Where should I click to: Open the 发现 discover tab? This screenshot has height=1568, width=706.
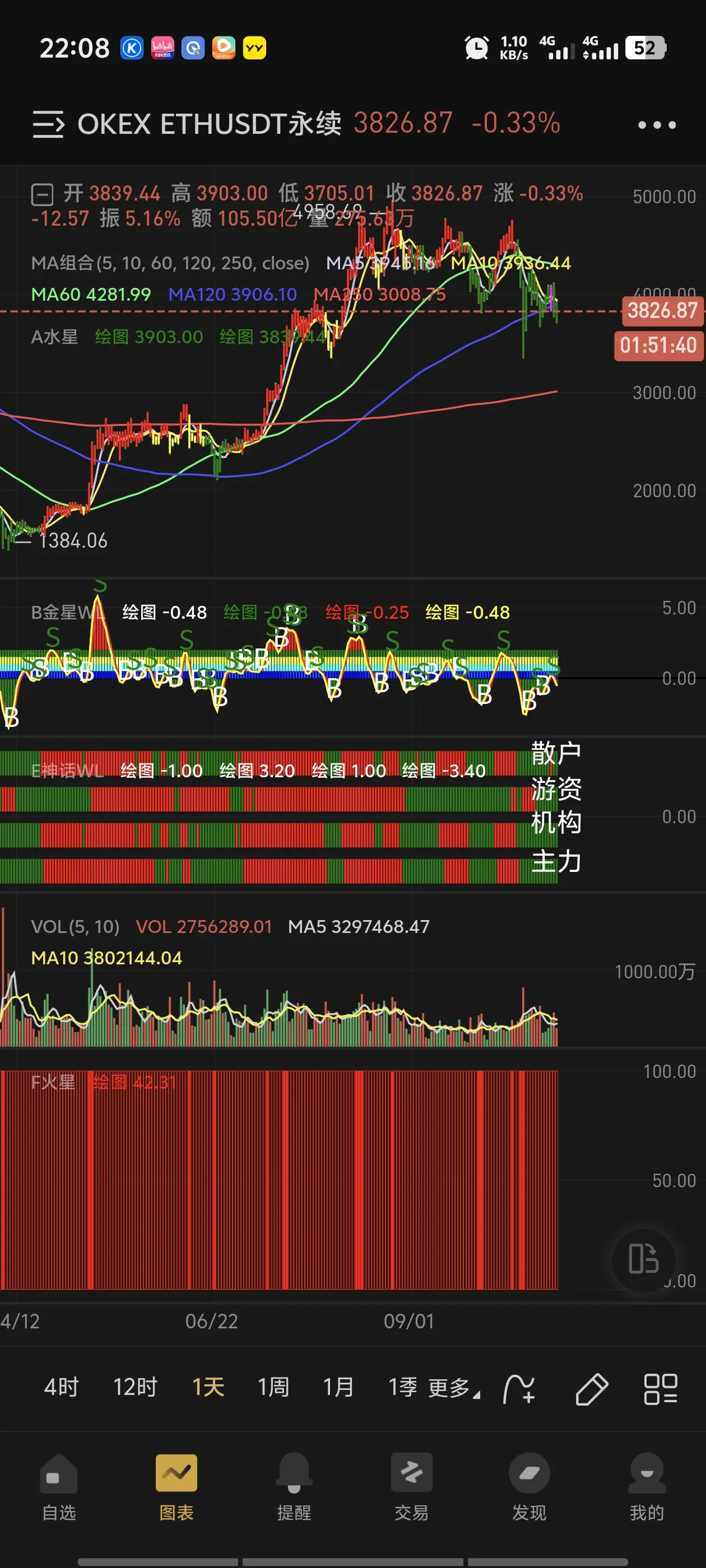pos(529,1487)
